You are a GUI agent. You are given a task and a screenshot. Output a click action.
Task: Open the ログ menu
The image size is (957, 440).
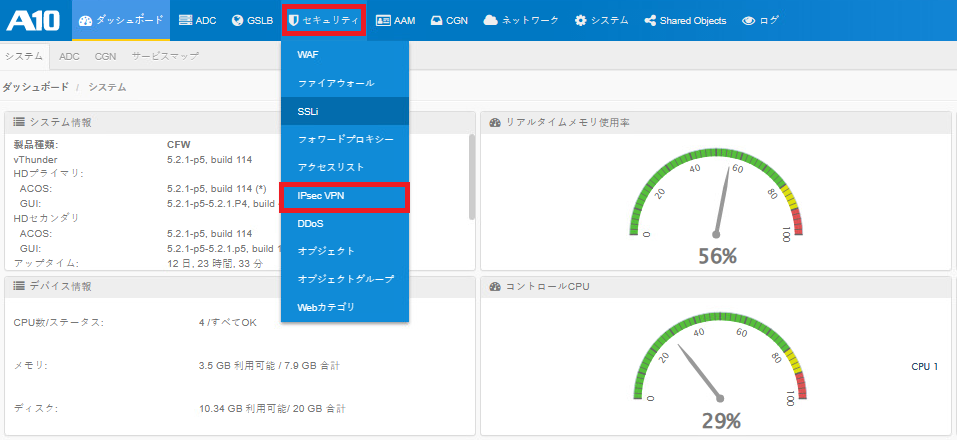point(760,20)
